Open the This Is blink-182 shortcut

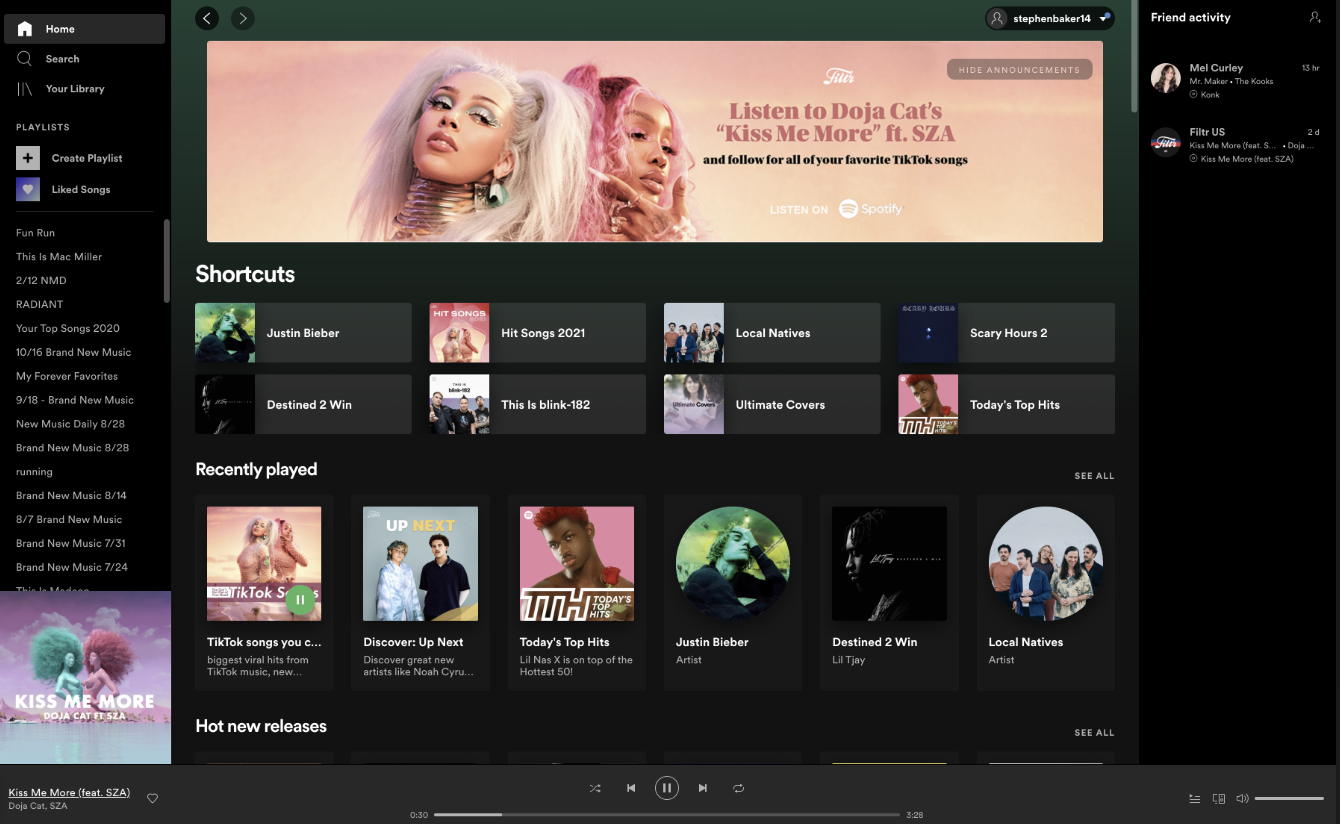tap(537, 404)
